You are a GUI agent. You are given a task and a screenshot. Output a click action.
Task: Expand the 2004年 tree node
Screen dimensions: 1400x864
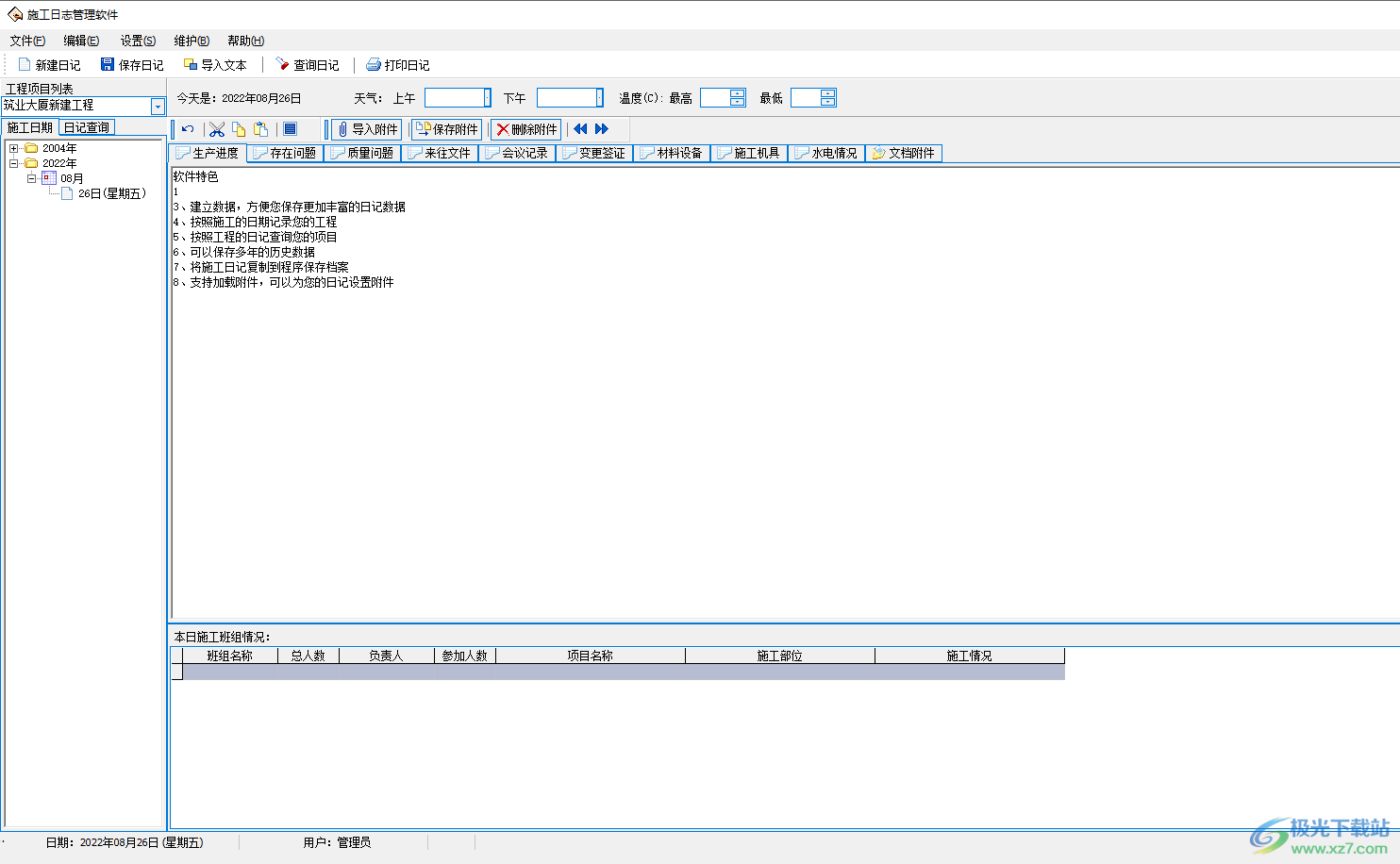[x=13, y=148]
